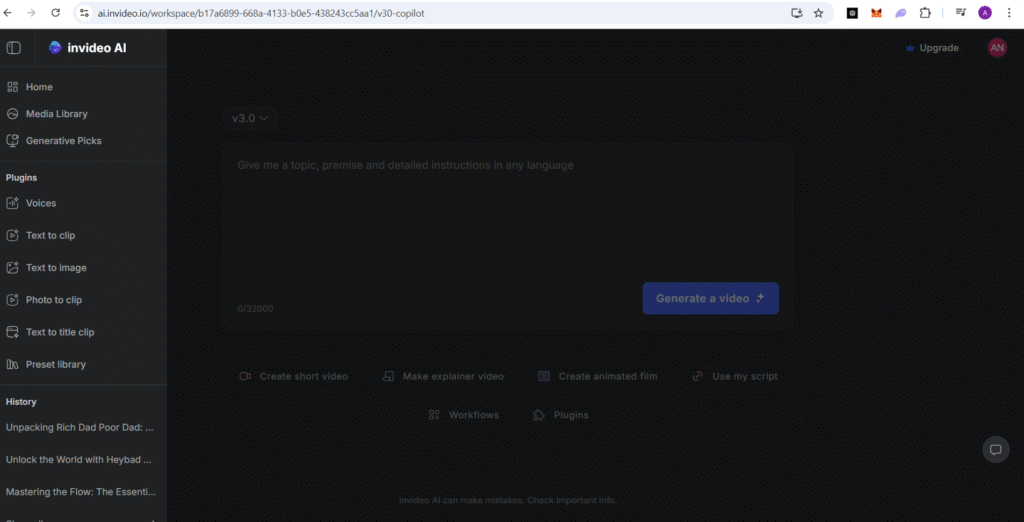Screen dimensions: 1024x522
Task: Open the Chrome profile avatar
Action: point(985,13)
